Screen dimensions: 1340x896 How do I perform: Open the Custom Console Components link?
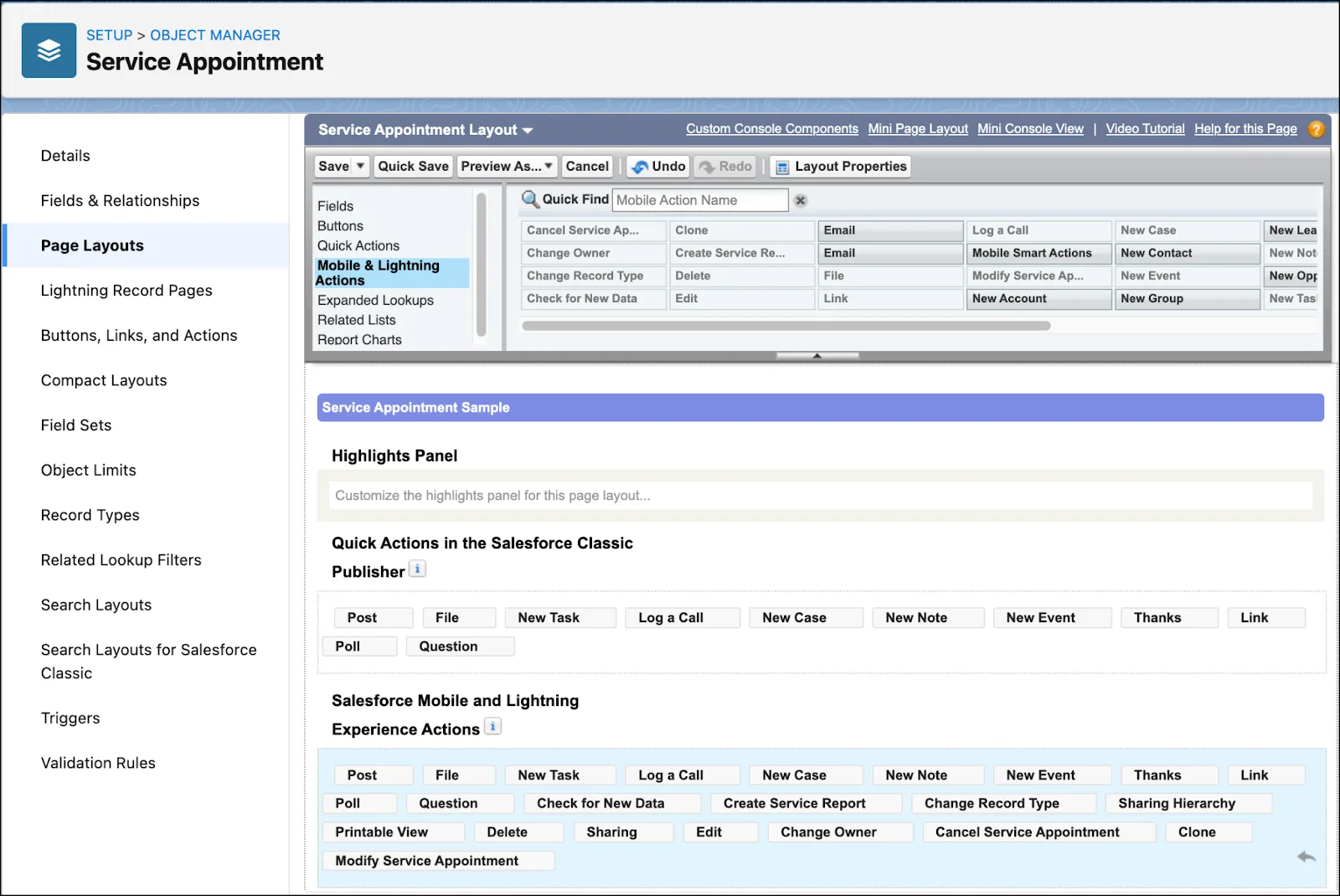point(772,129)
